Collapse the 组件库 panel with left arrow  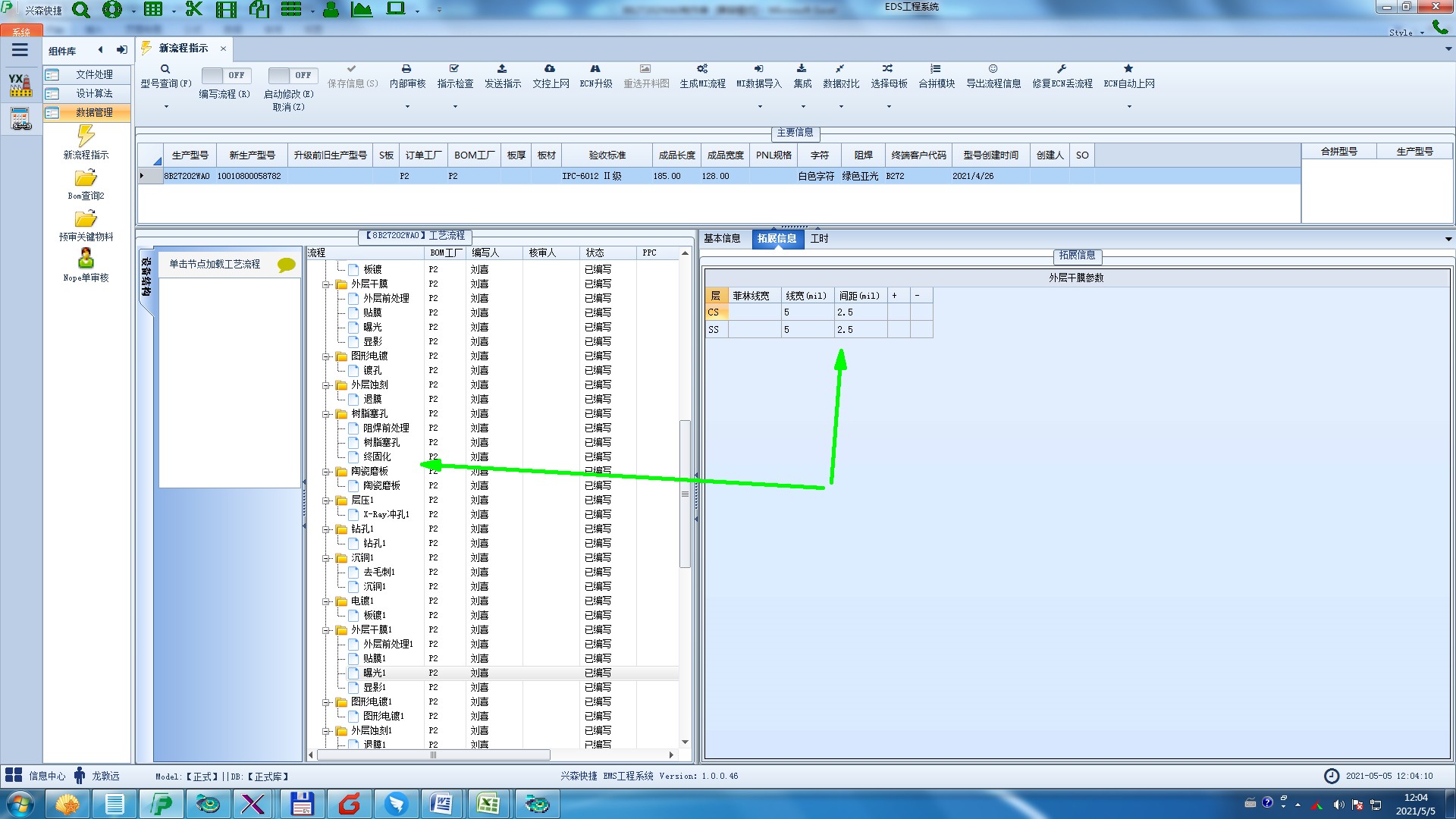[x=100, y=50]
